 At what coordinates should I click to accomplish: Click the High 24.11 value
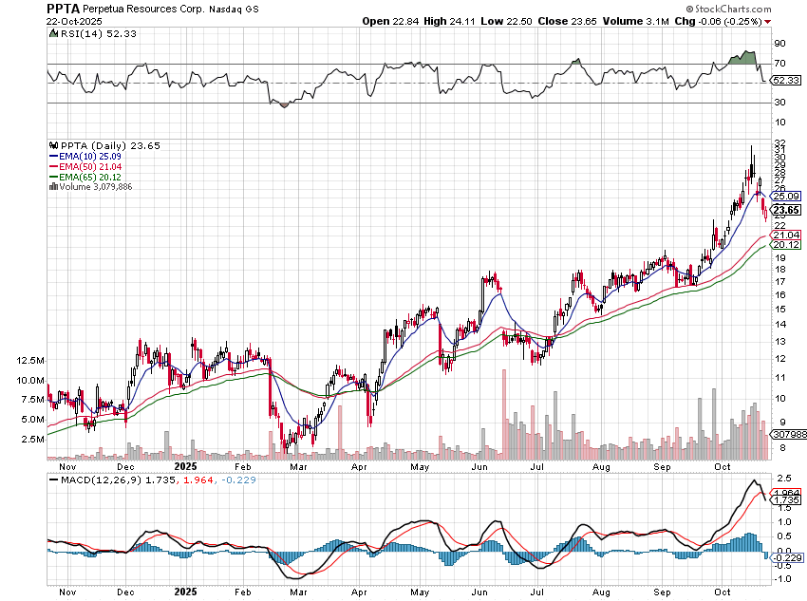click(x=450, y=22)
